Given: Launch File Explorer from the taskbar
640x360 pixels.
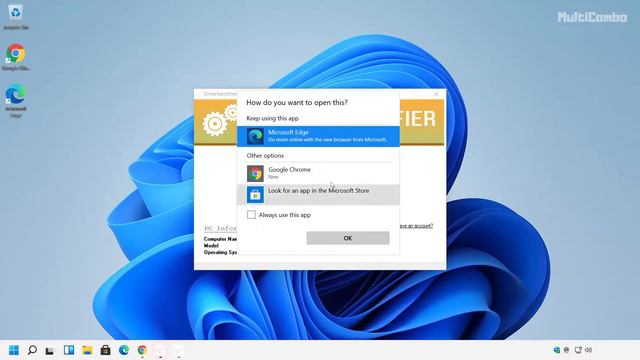Looking at the screenshot, I should click(87, 350).
